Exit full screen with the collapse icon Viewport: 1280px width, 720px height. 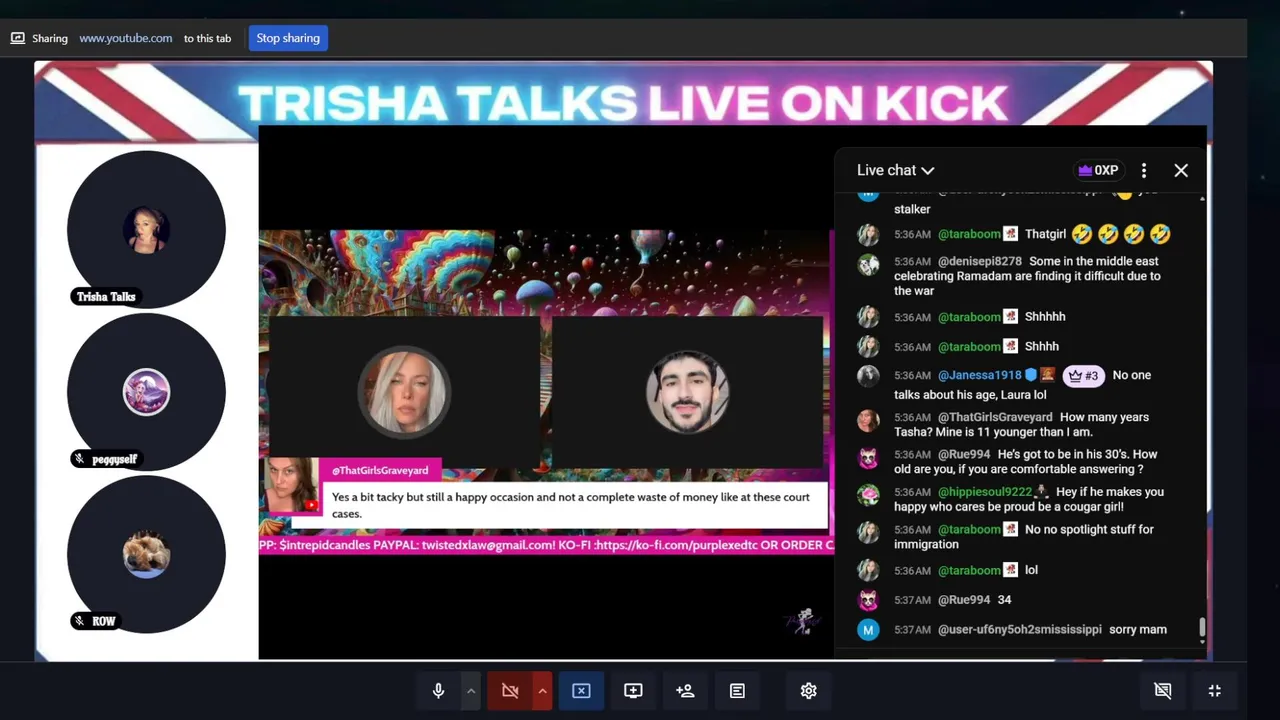(x=1215, y=691)
